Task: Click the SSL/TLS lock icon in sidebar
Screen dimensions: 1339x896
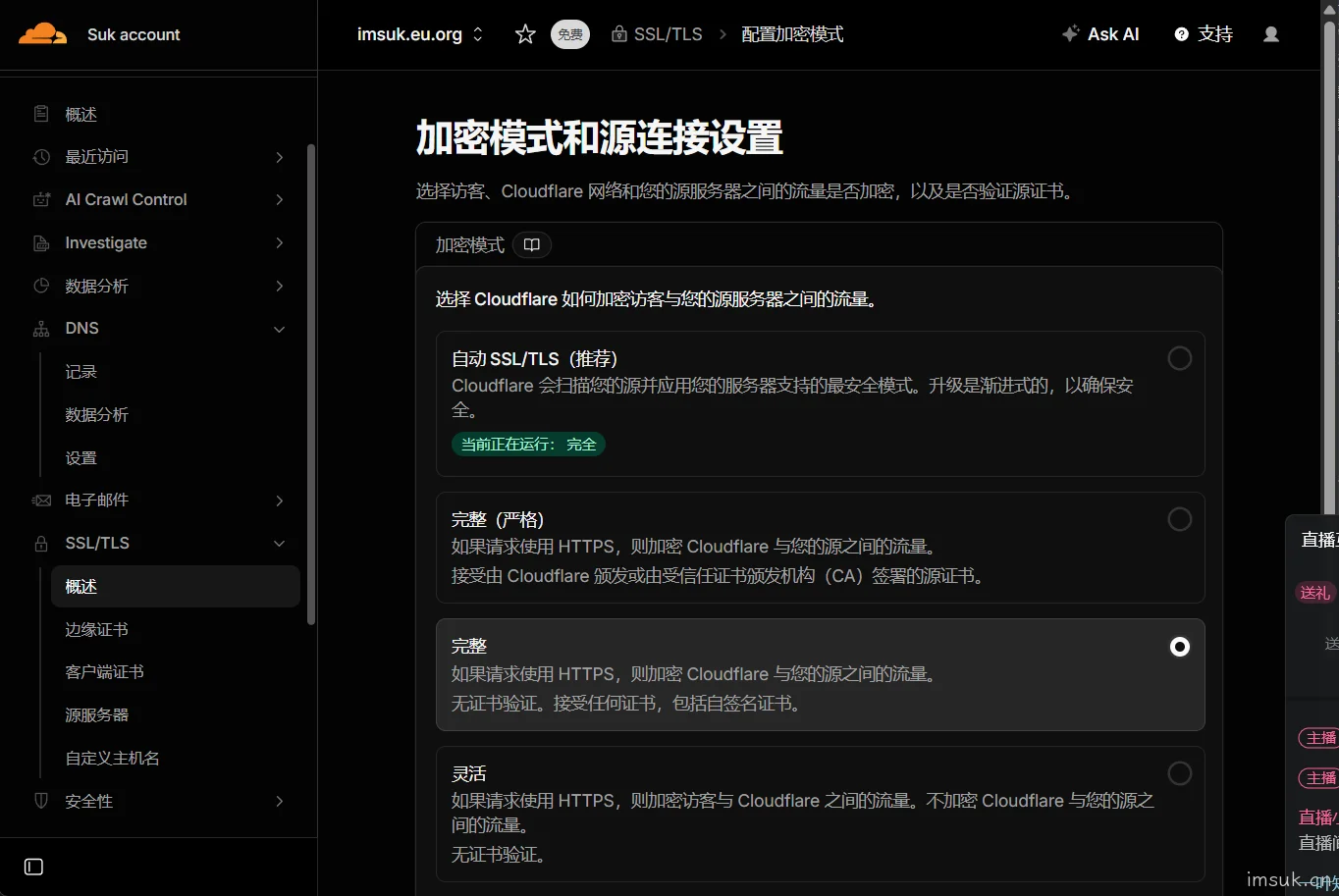Action: 41,544
